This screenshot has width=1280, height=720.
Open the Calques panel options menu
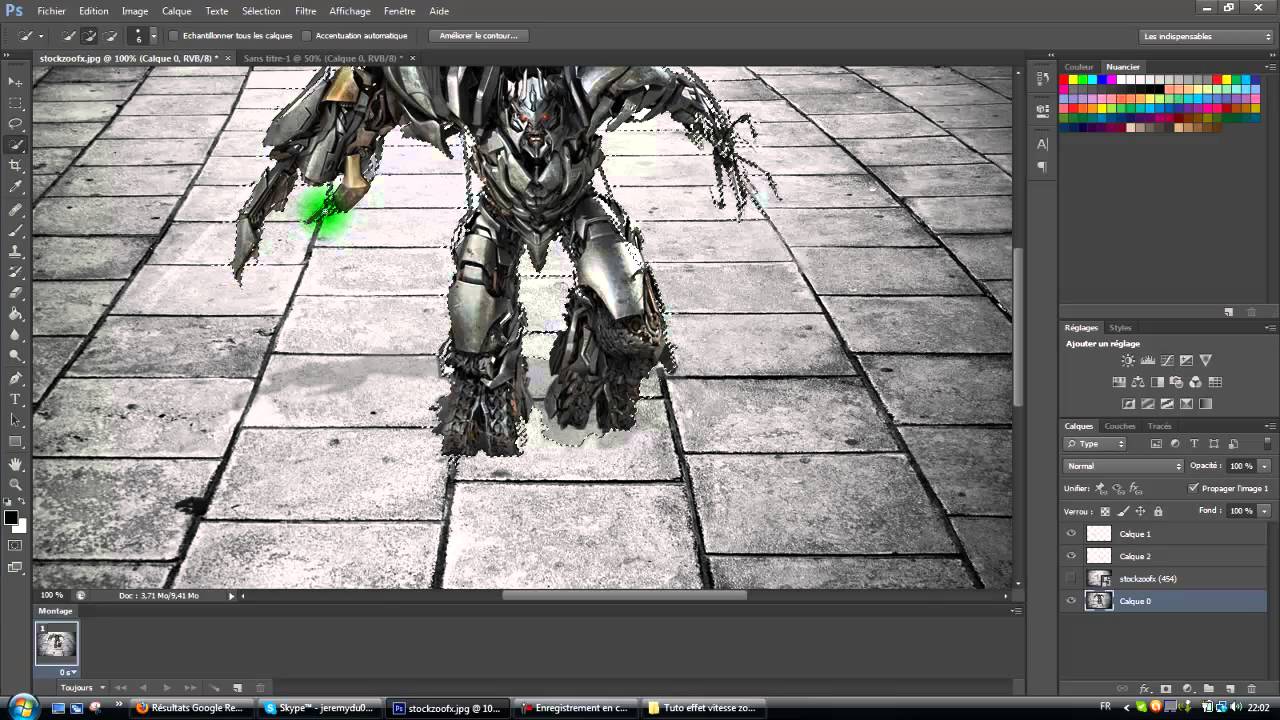[x=1269, y=426]
